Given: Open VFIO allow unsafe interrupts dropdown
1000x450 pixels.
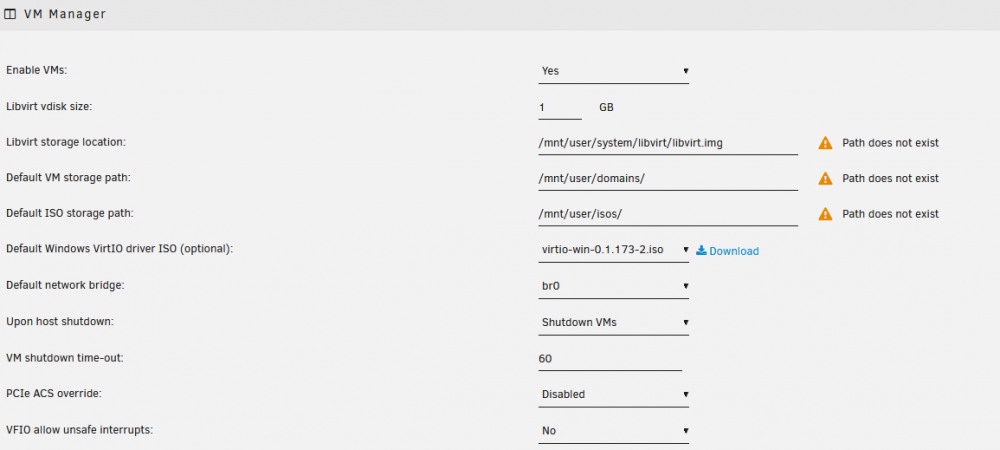Looking at the screenshot, I should tap(614, 431).
